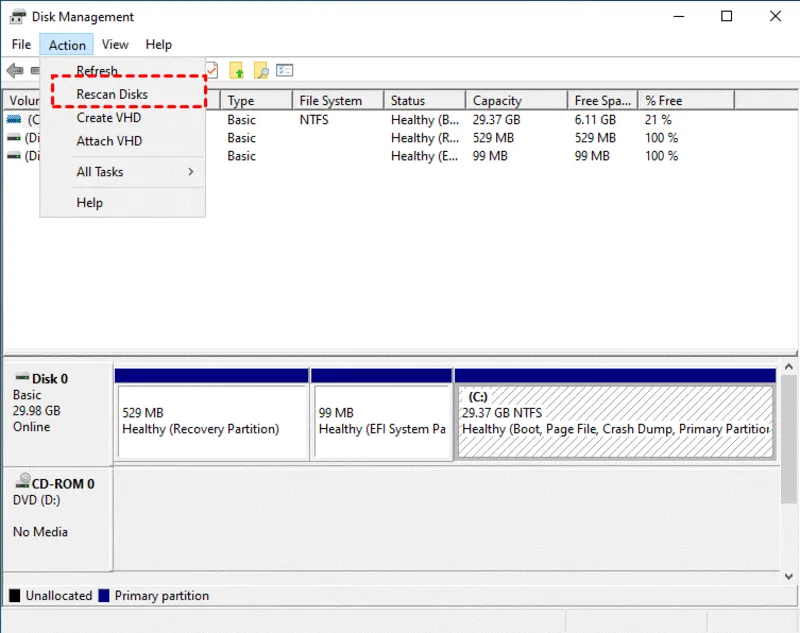Toggle the Show/Hide Action Pane toolbar icon
The height and width of the screenshot is (633, 800).
(x=284, y=70)
